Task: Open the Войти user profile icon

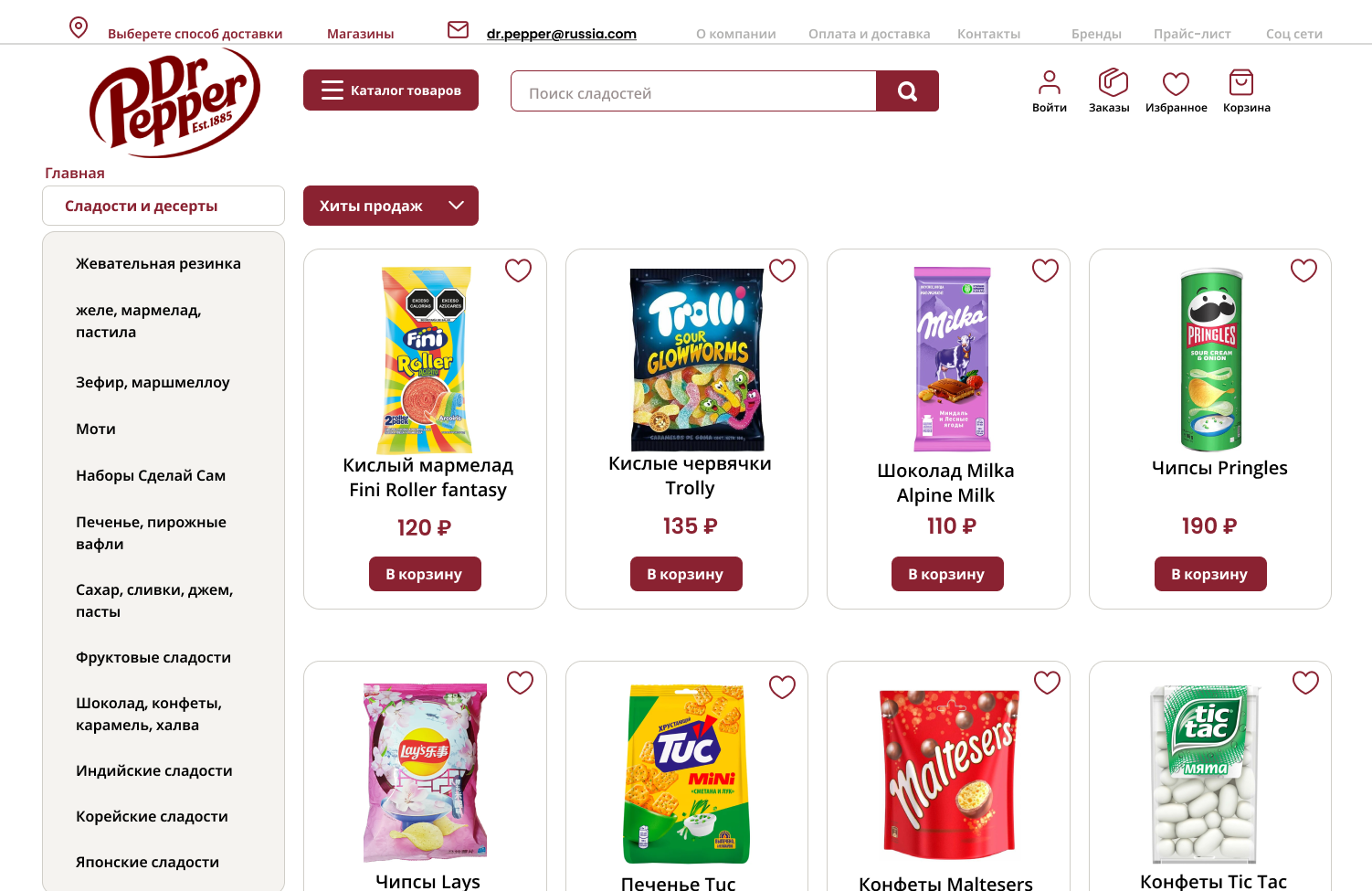Action: tap(1050, 83)
